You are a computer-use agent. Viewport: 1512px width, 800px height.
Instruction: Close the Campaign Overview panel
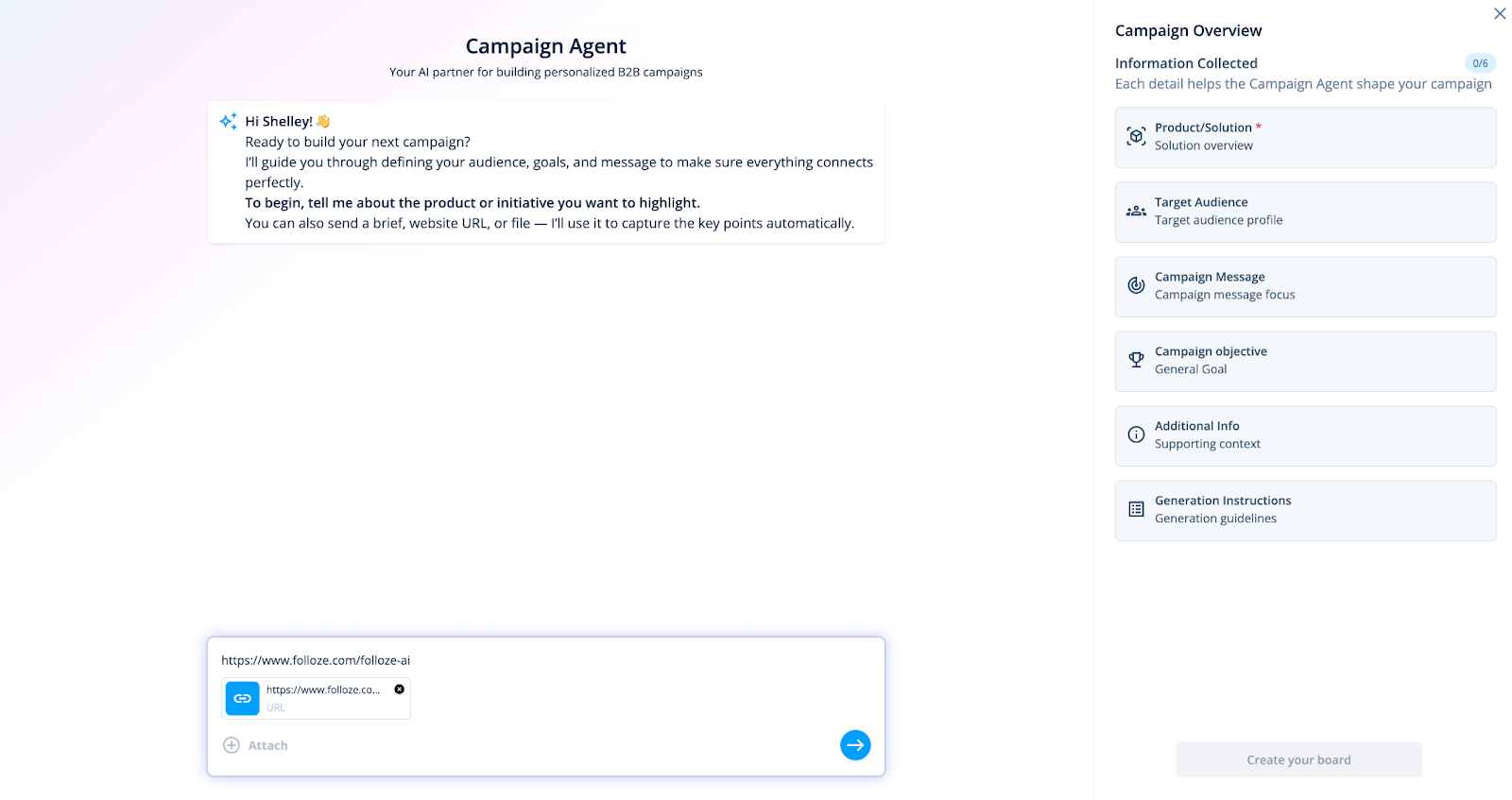tap(1500, 14)
